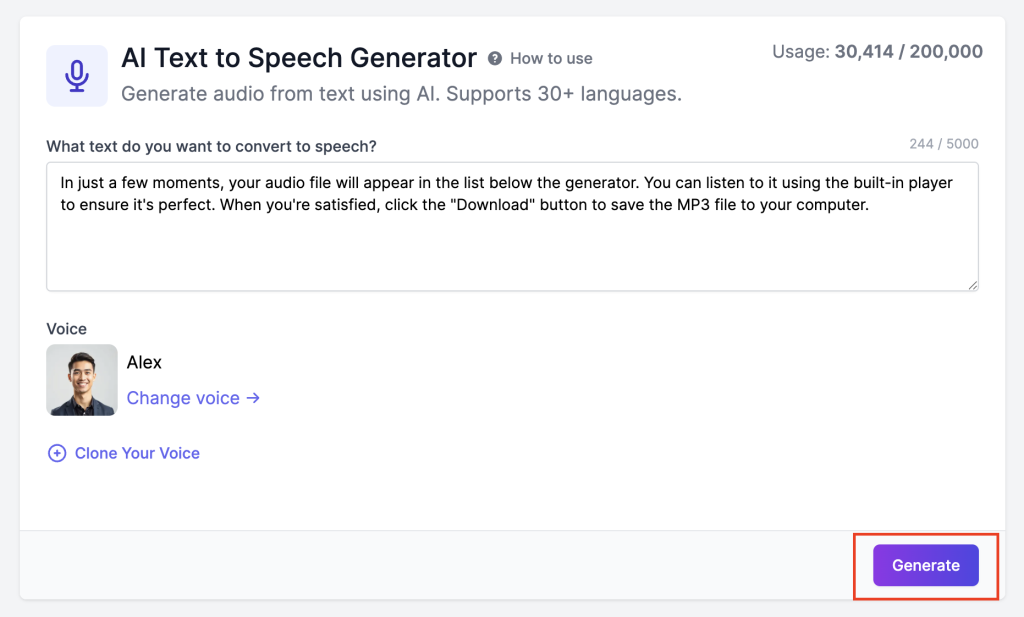Focus the text-to-speech input box
1024x617 pixels.
click(x=512, y=250)
